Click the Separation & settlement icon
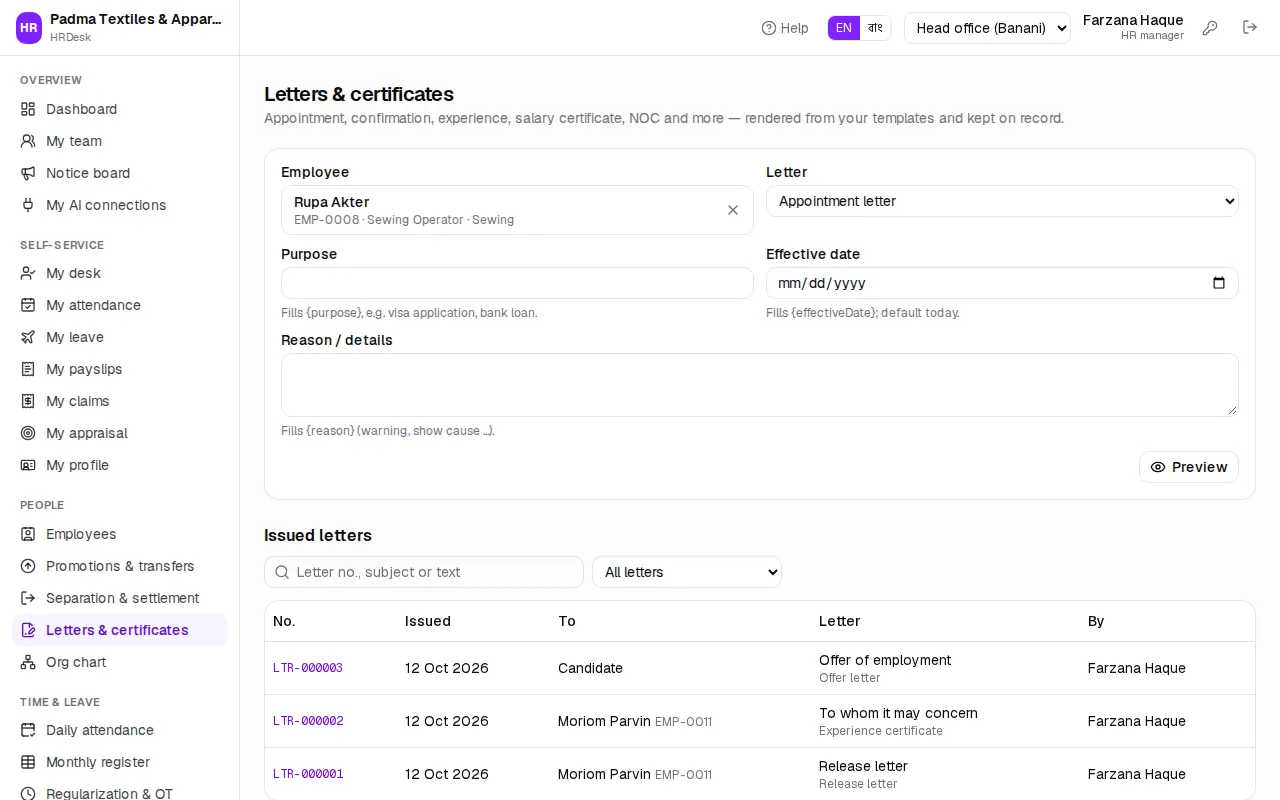This screenshot has width=1280, height=800. pos(28,598)
